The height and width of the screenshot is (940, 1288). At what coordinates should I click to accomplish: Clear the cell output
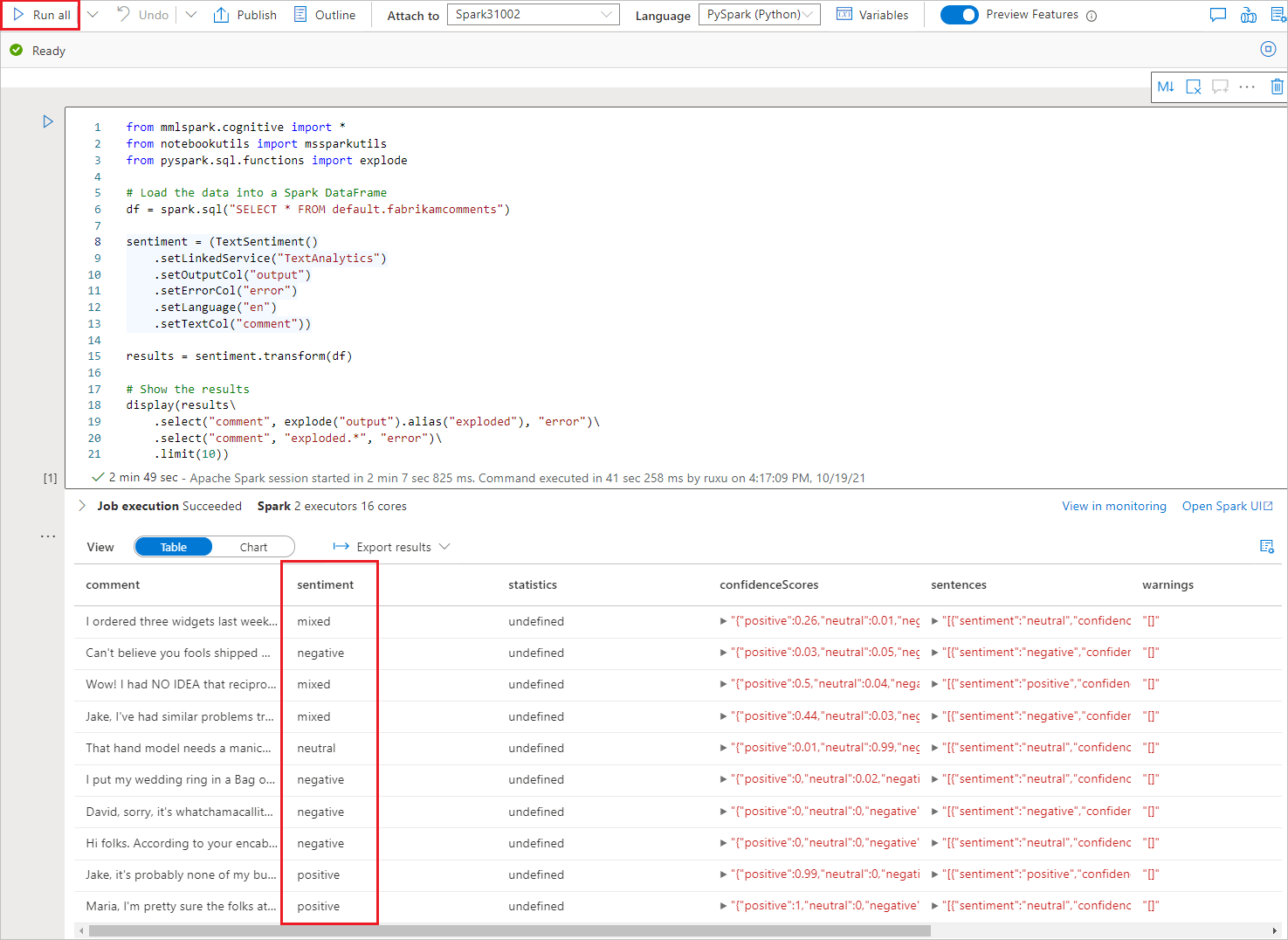tap(1194, 86)
